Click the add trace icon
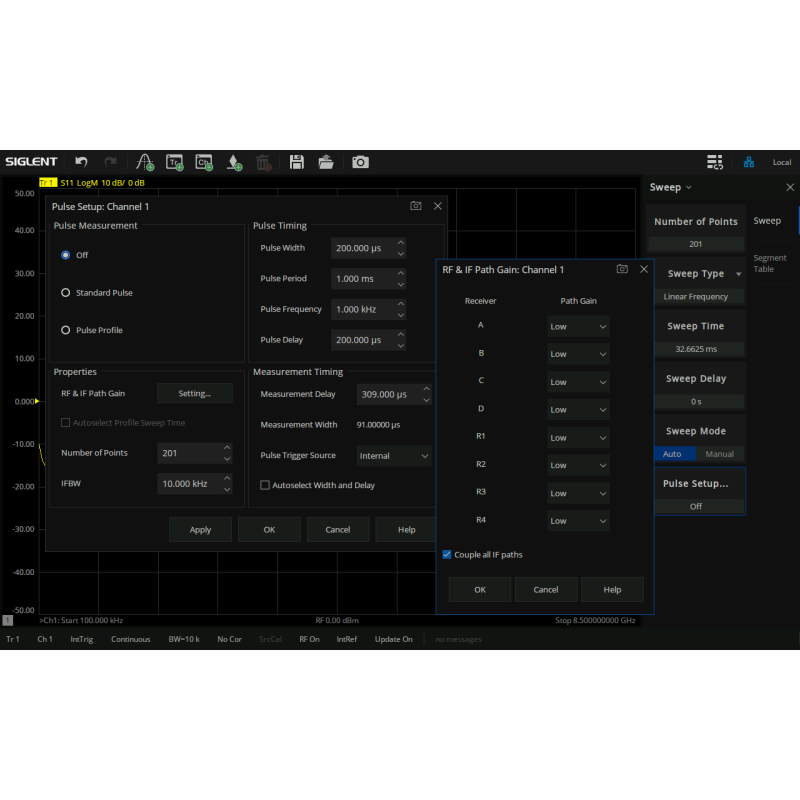This screenshot has width=800, height=800. (x=175, y=161)
